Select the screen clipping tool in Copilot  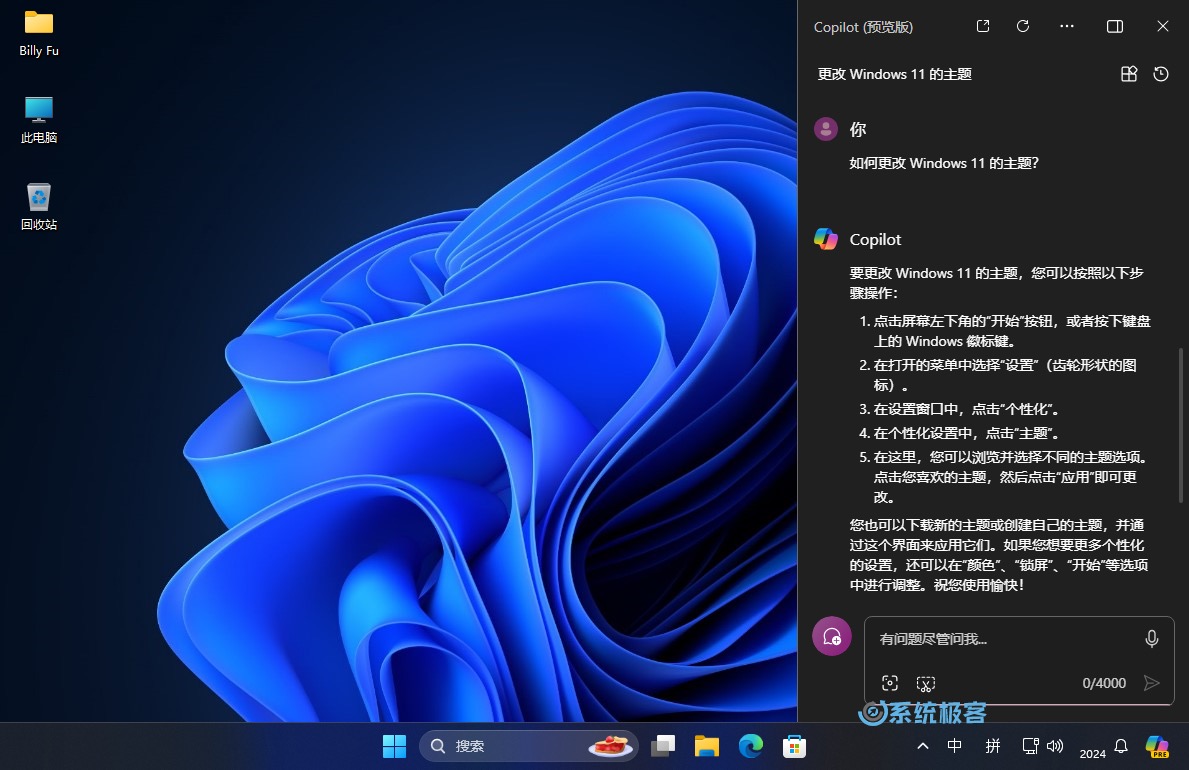click(926, 682)
